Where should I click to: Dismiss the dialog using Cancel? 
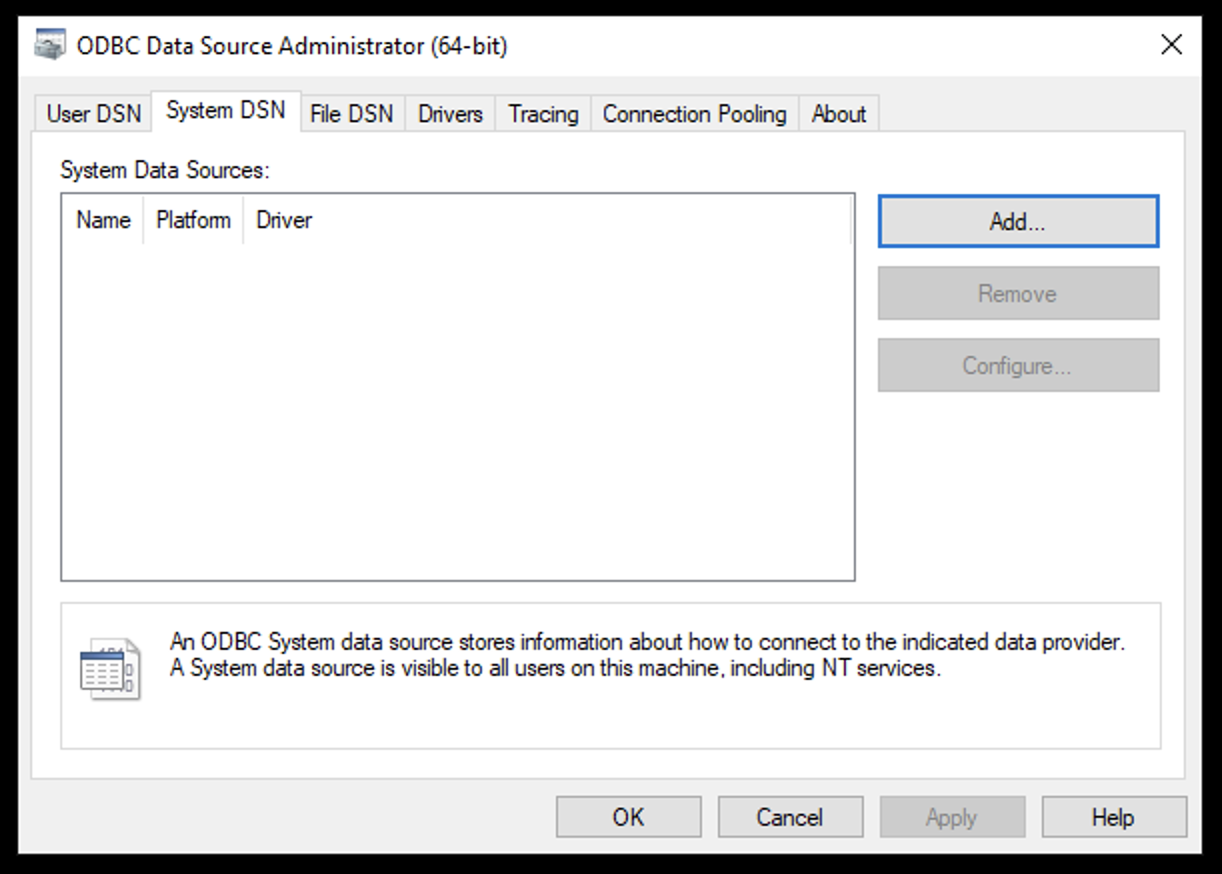pos(790,816)
